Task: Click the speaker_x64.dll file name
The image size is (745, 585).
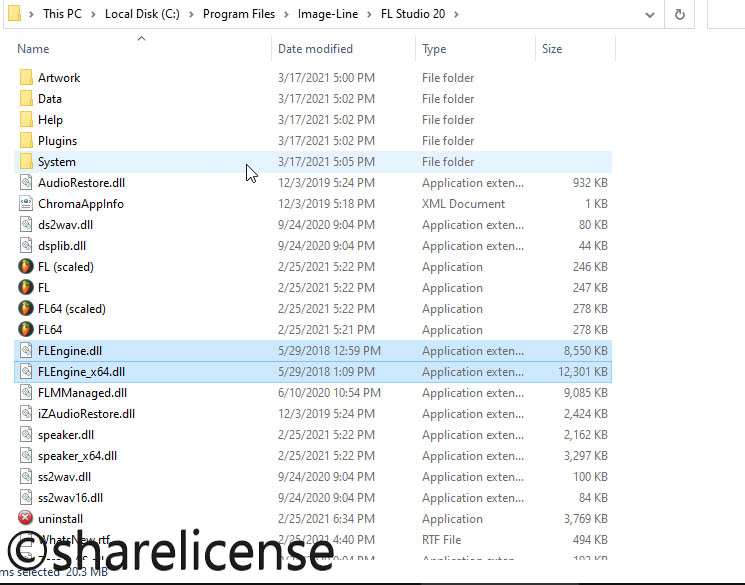Action: coord(77,456)
